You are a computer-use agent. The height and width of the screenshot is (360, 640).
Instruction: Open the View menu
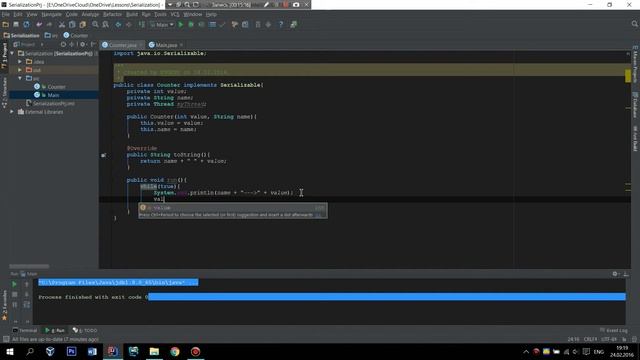coord(32,14)
